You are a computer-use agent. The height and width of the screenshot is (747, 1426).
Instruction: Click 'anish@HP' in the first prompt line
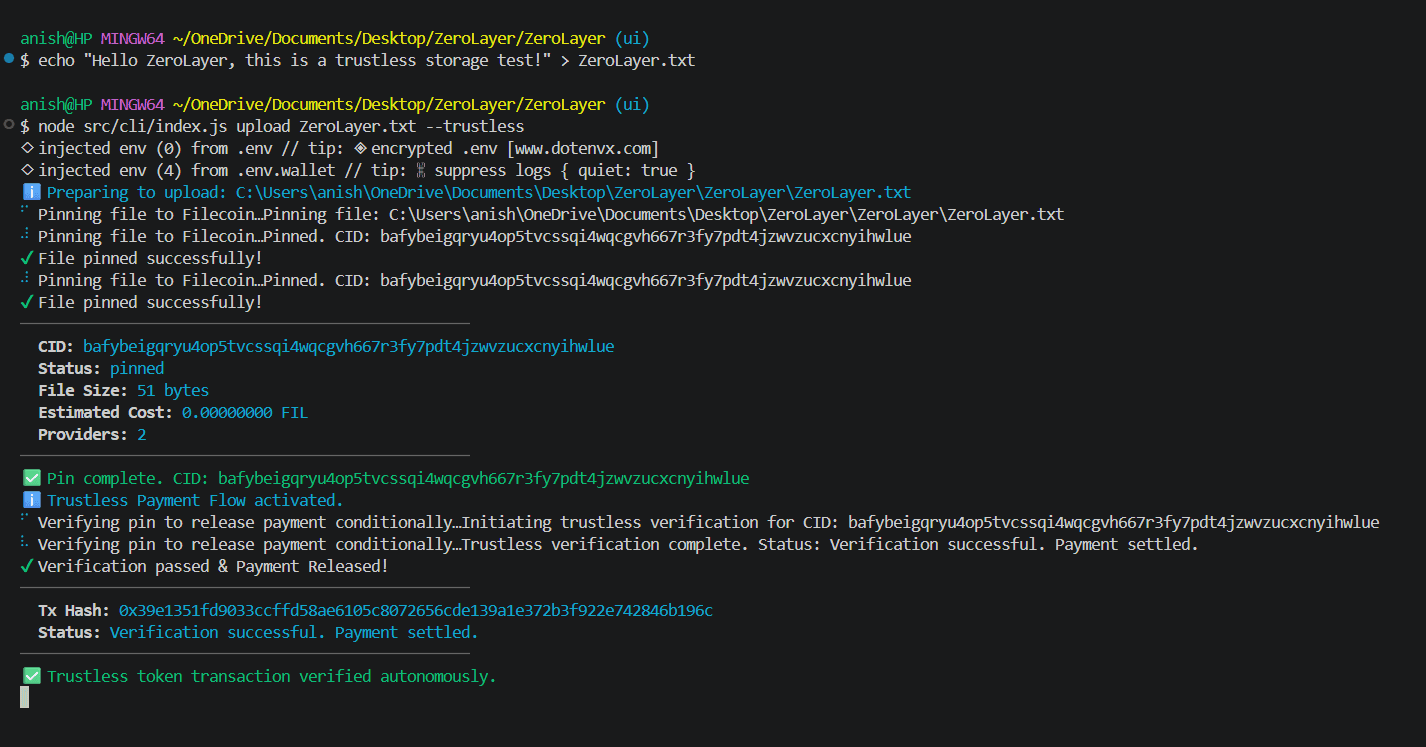pos(56,38)
